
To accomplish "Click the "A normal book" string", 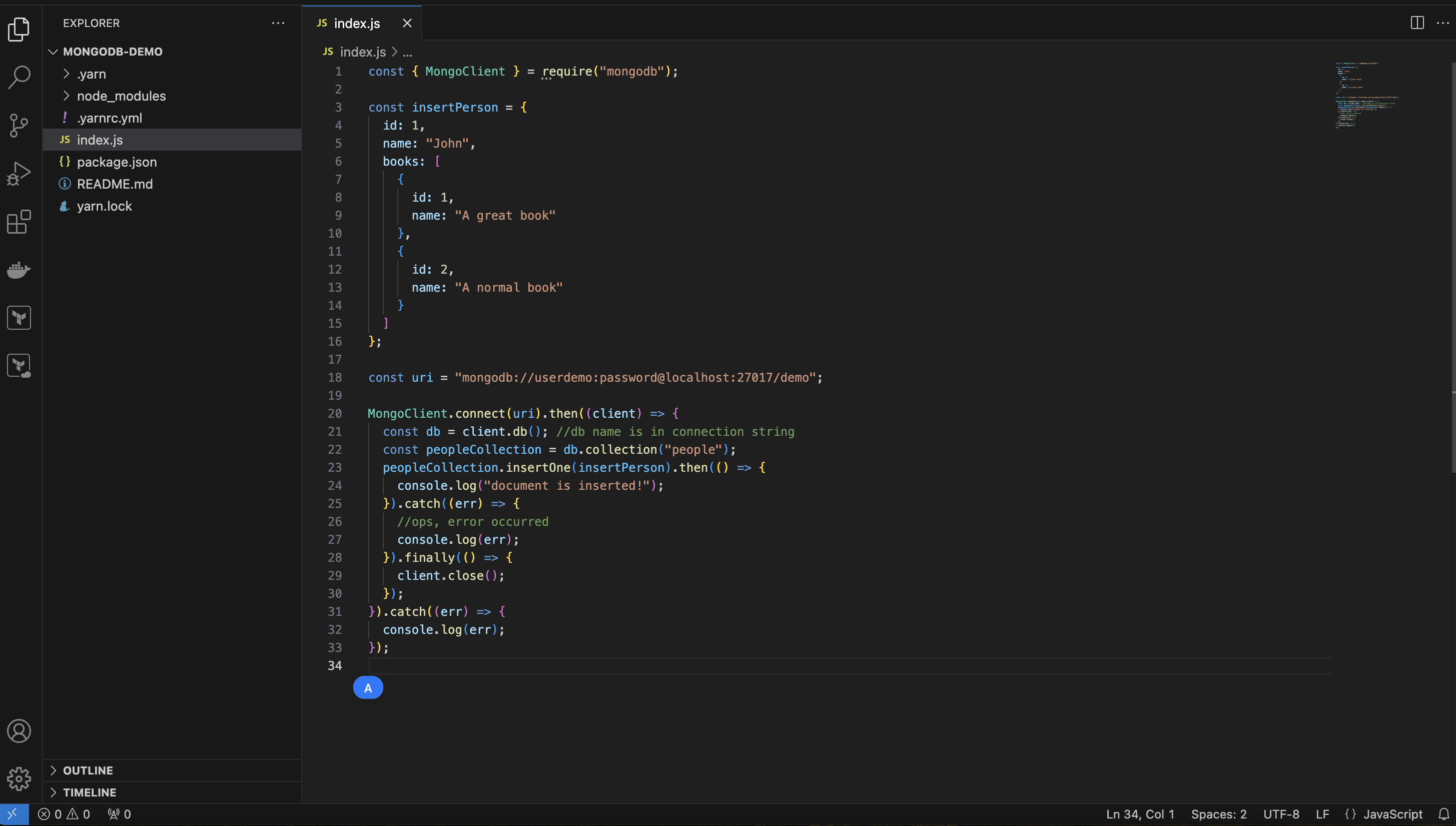I will click(x=508, y=288).
